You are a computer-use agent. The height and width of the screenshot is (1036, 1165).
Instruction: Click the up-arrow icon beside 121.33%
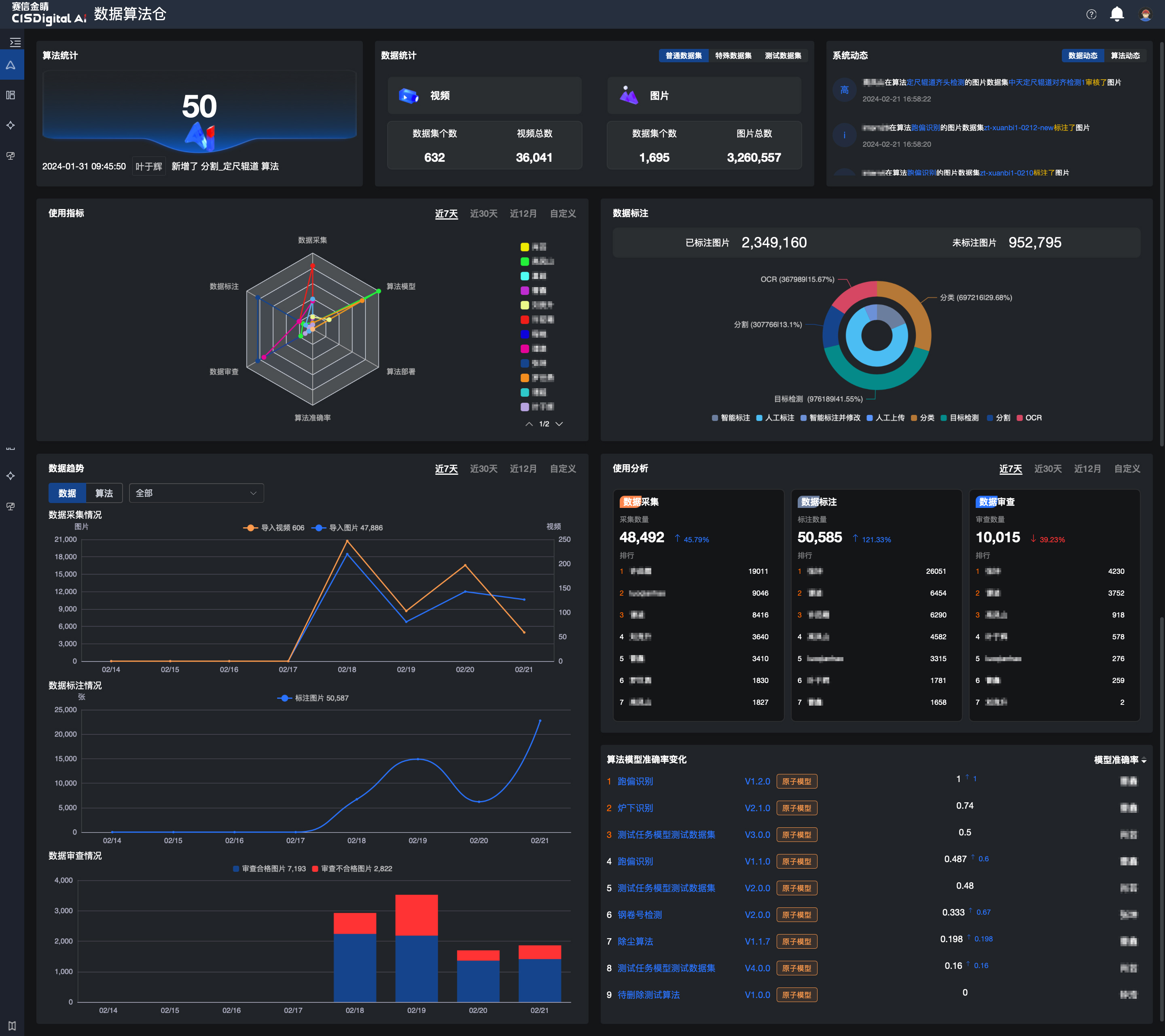pyautogui.click(x=855, y=539)
